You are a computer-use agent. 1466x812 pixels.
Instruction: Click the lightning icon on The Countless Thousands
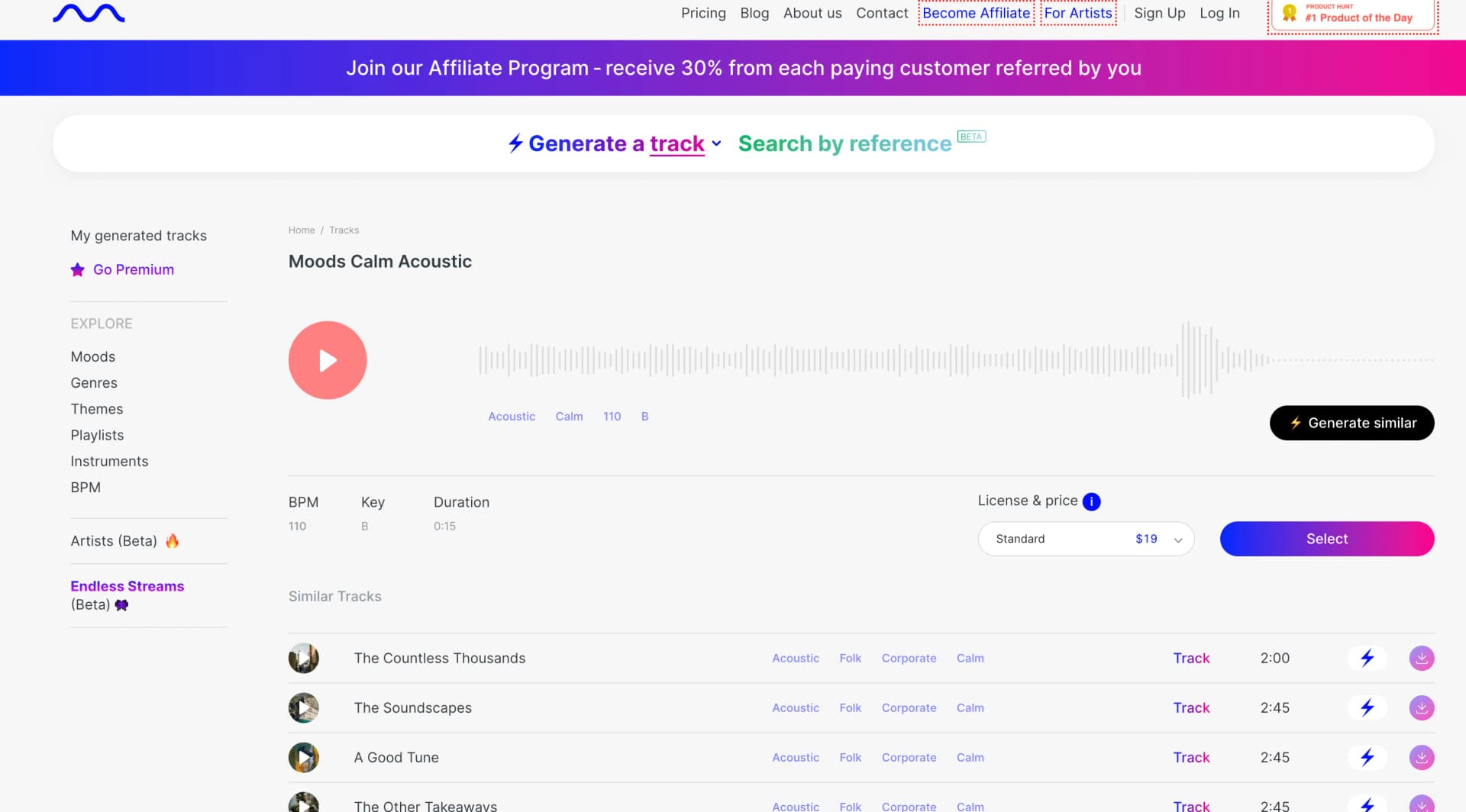tap(1368, 658)
